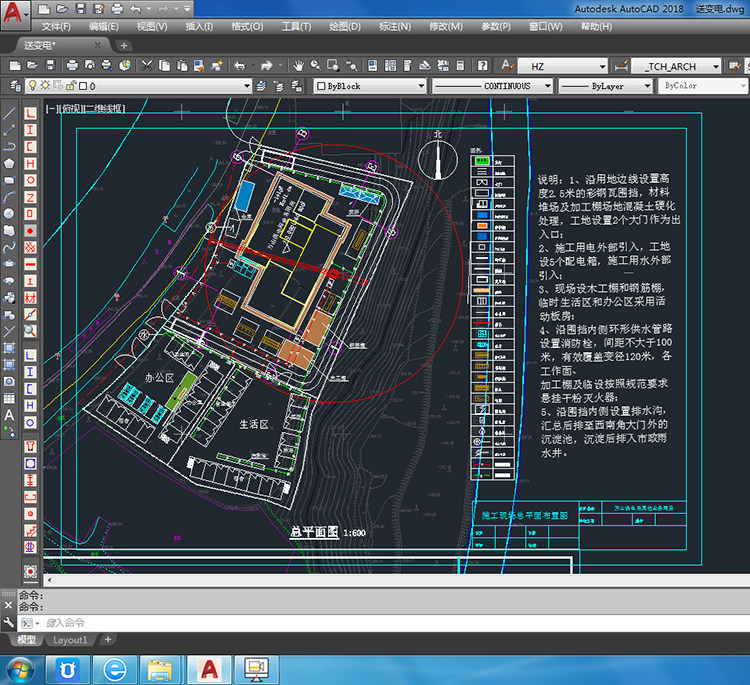The height and width of the screenshot is (685, 750).
Task: Activate the Pan hand tool
Action: click(298, 66)
